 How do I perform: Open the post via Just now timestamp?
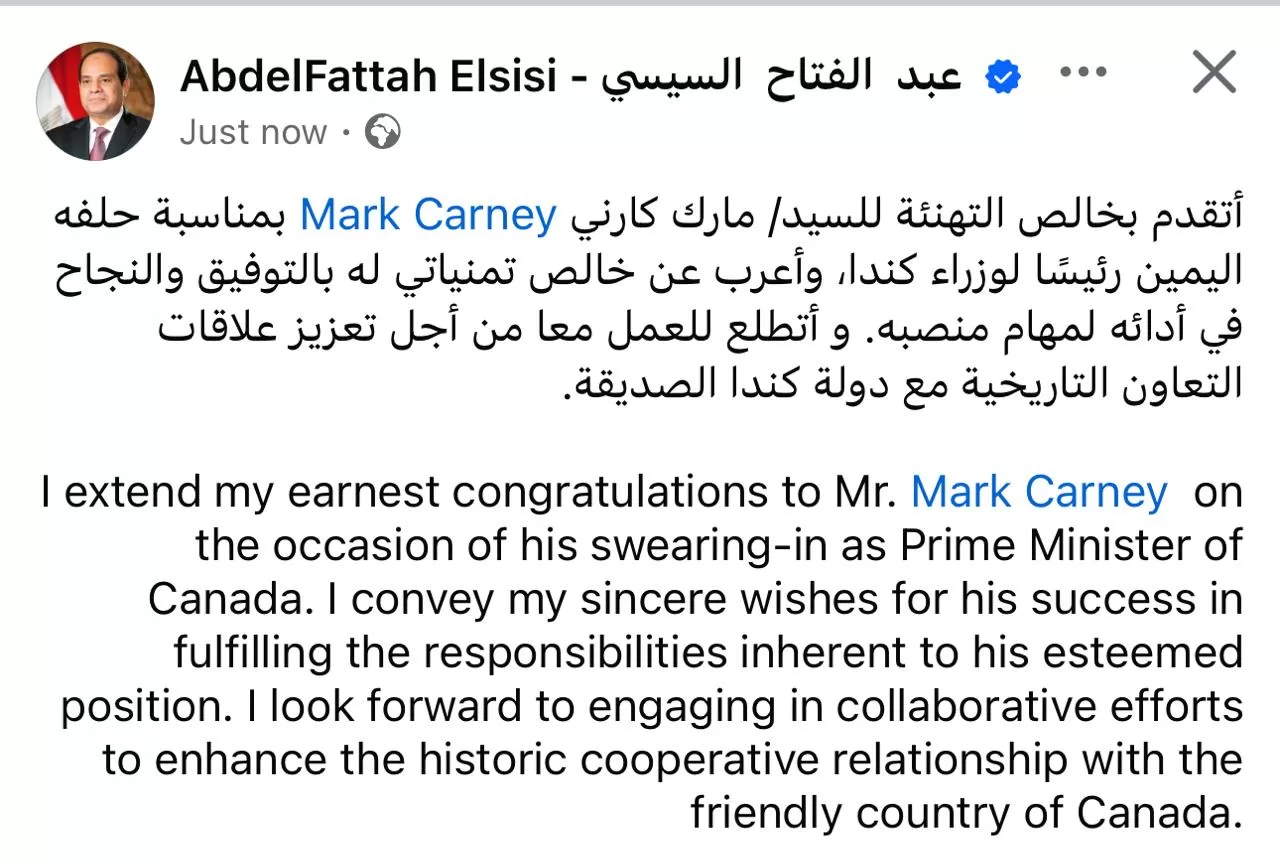coord(254,132)
